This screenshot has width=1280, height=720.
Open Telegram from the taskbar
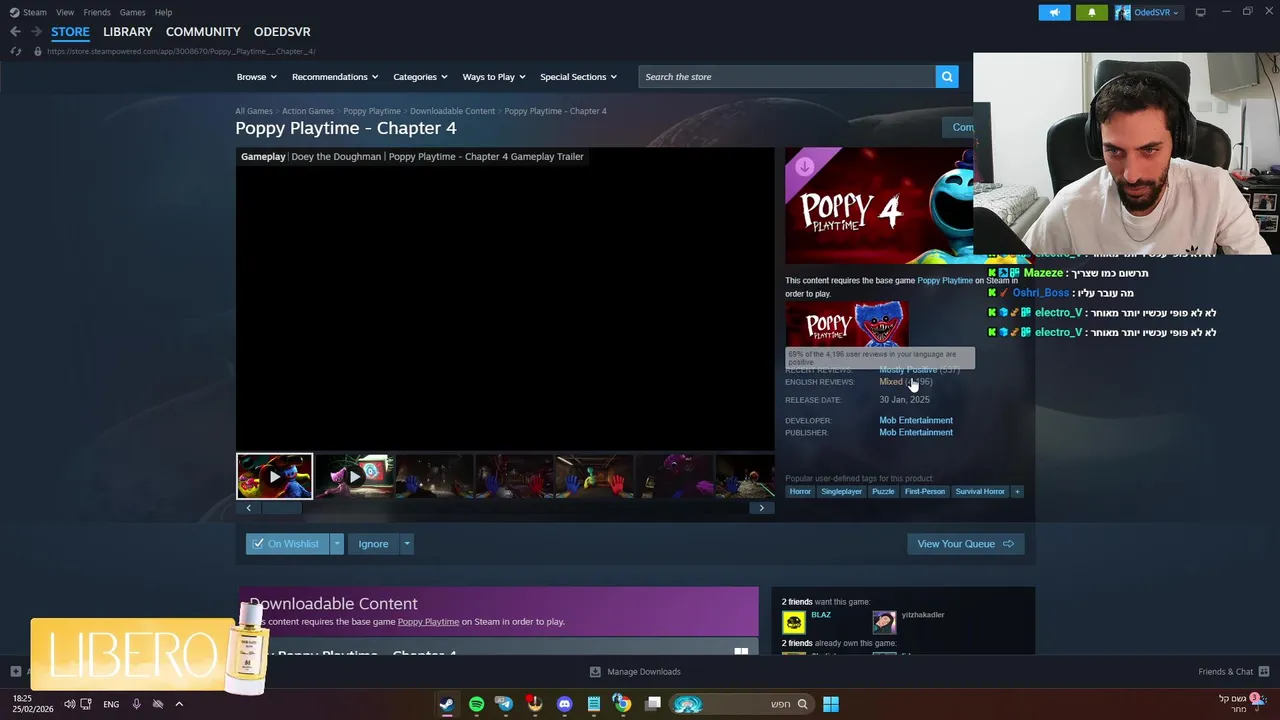[505, 704]
